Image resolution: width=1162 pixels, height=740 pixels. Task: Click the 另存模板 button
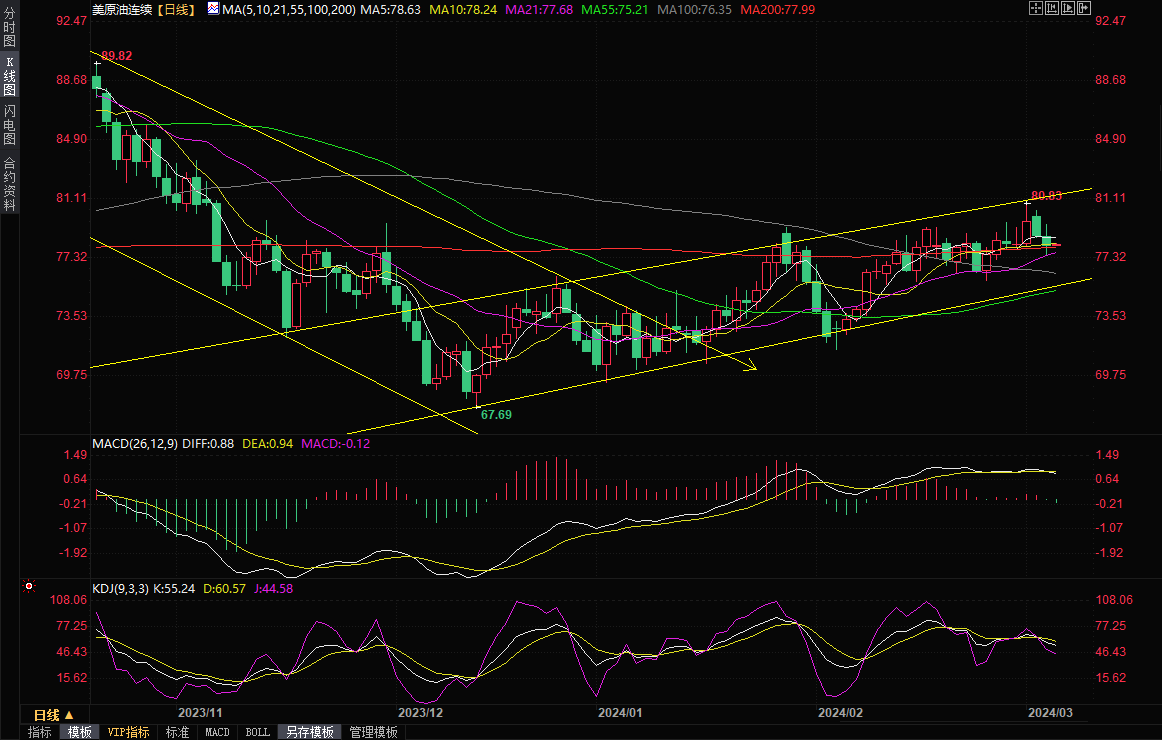point(309,732)
